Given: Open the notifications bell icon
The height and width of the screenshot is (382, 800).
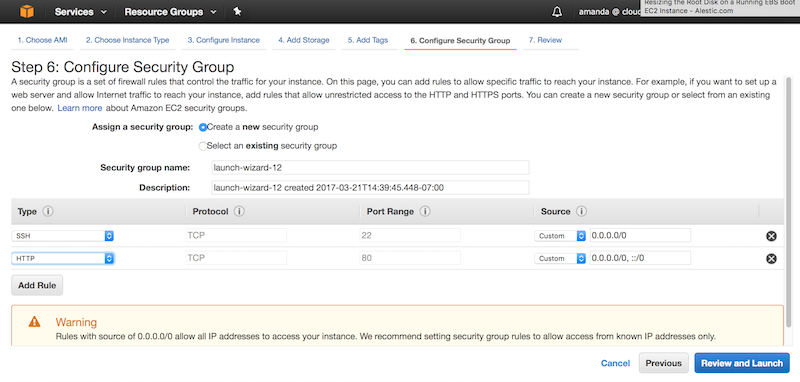Looking at the screenshot, I should pos(557,11).
